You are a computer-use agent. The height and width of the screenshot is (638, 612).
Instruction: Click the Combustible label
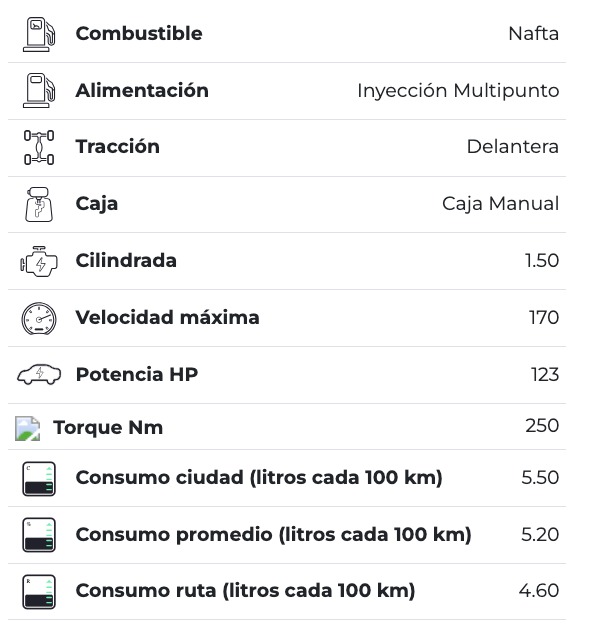click(139, 34)
